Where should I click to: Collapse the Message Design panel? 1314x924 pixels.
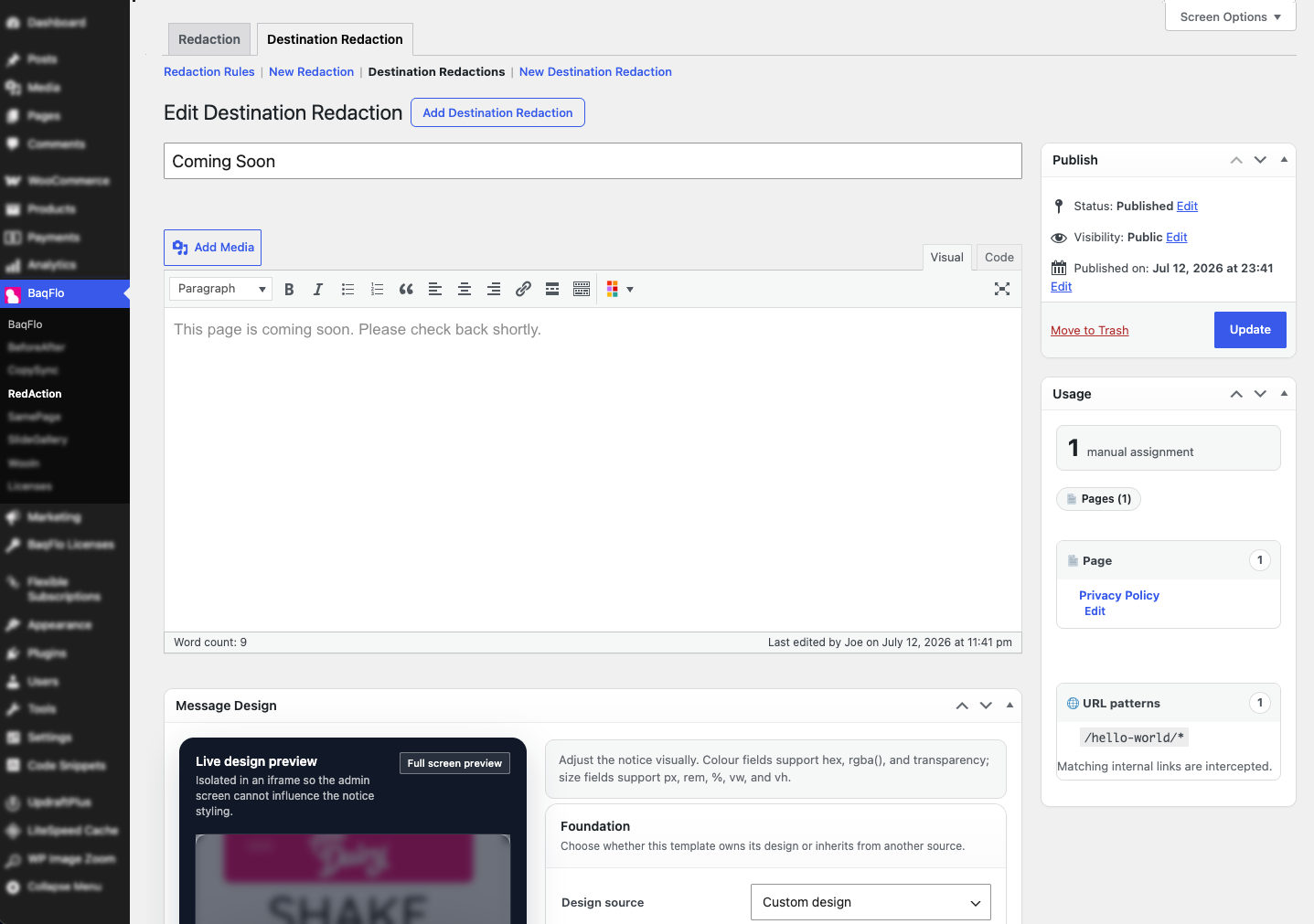click(x=1010, y=705)
